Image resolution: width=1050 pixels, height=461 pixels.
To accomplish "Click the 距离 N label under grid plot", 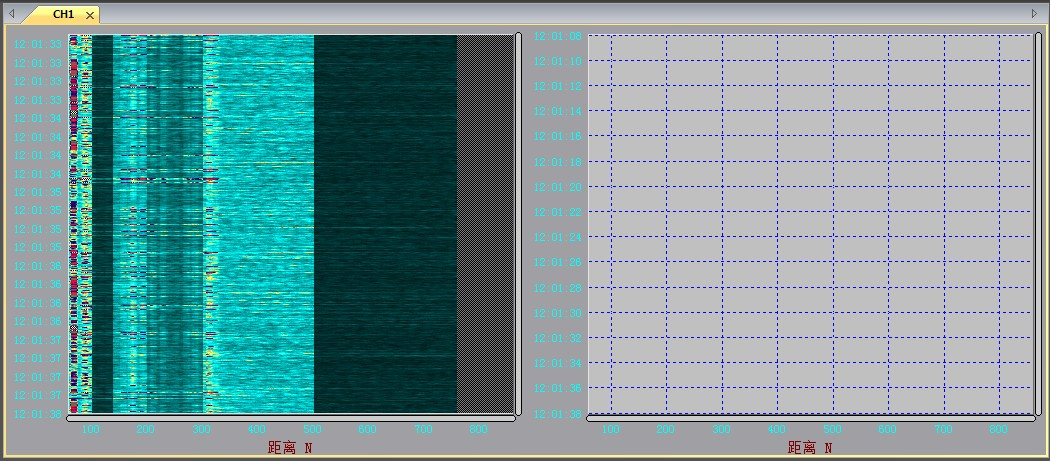I will [x=810, y=447].
